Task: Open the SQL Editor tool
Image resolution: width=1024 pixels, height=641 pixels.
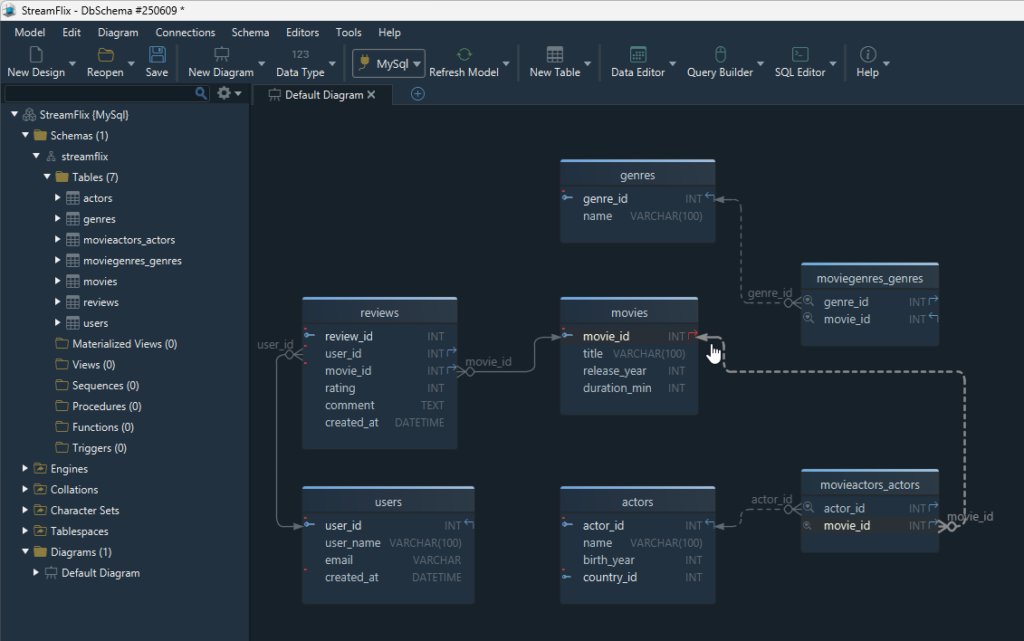Action: coord(799,55)
